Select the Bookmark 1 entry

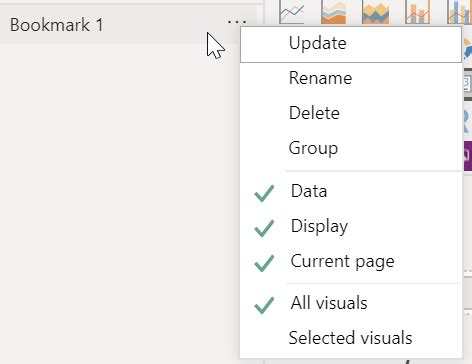128,25
